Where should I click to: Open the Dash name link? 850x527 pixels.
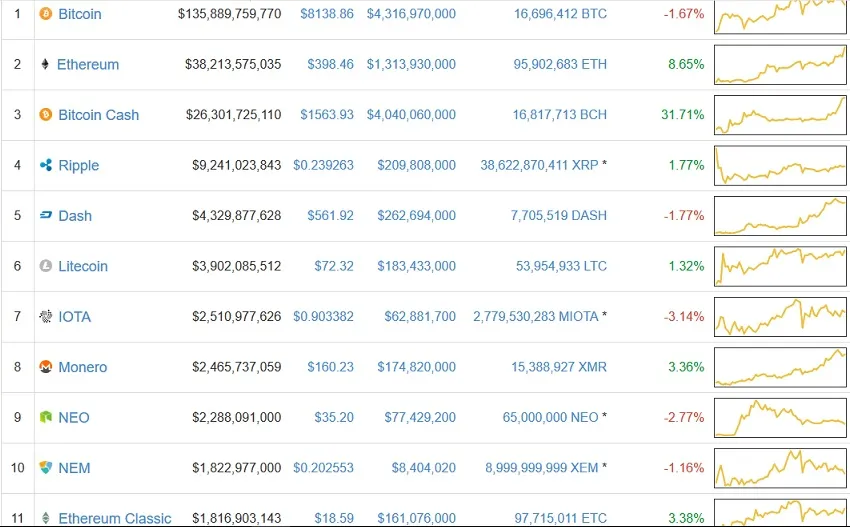(75, 216)
